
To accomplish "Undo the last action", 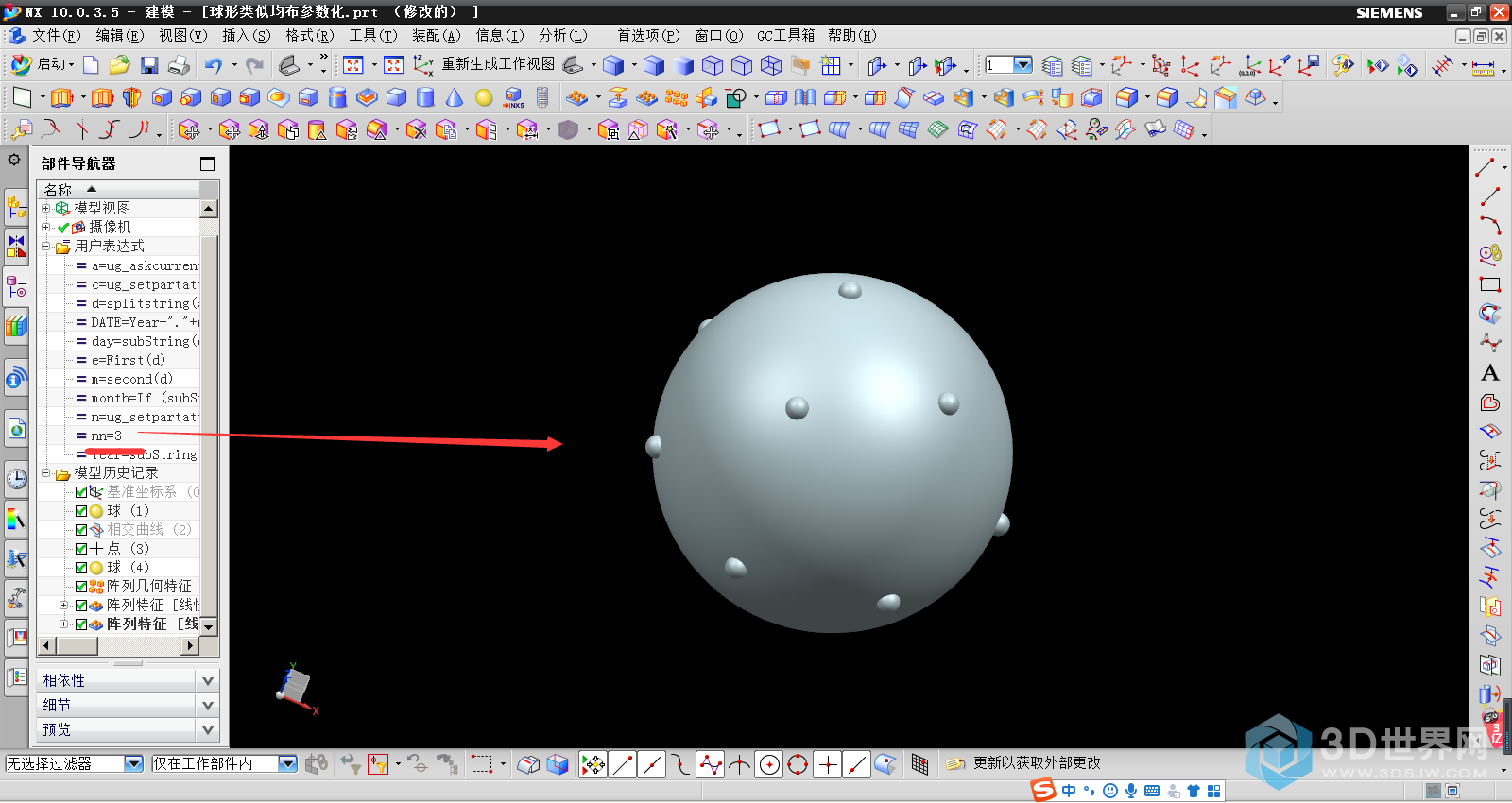I will (x=214, y=65).
